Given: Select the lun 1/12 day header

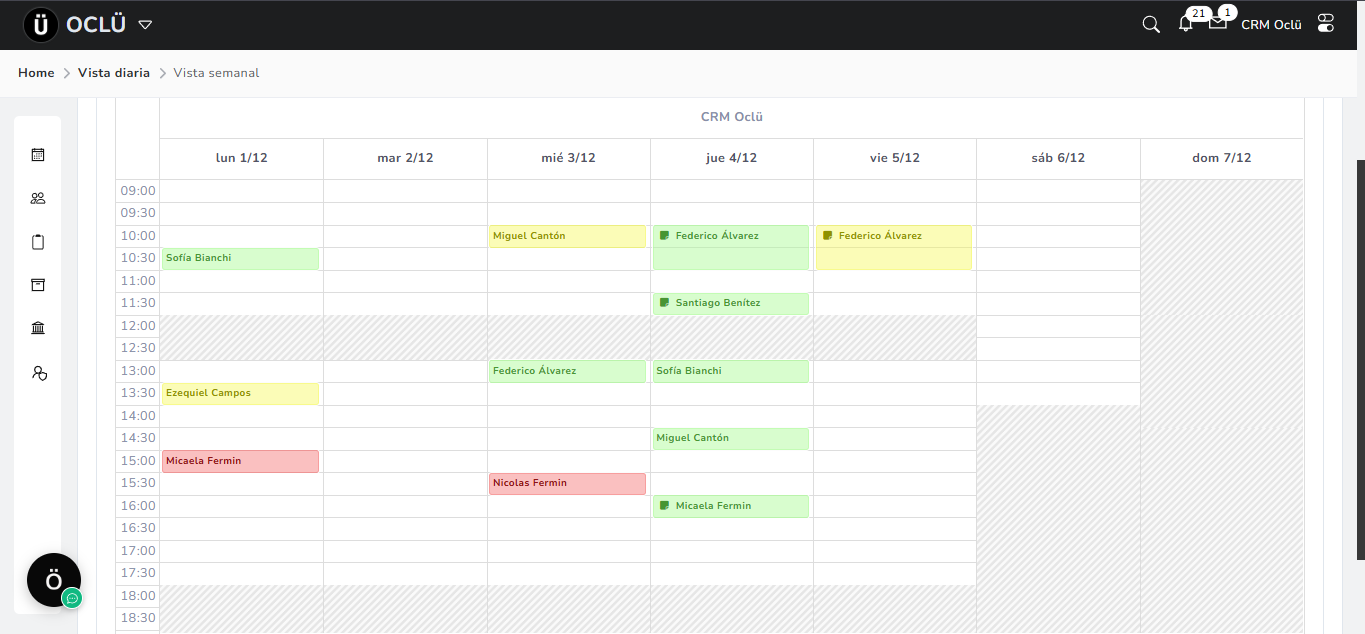Looking at the screenshot, I should pyautogui.click(x=241, y=158).
